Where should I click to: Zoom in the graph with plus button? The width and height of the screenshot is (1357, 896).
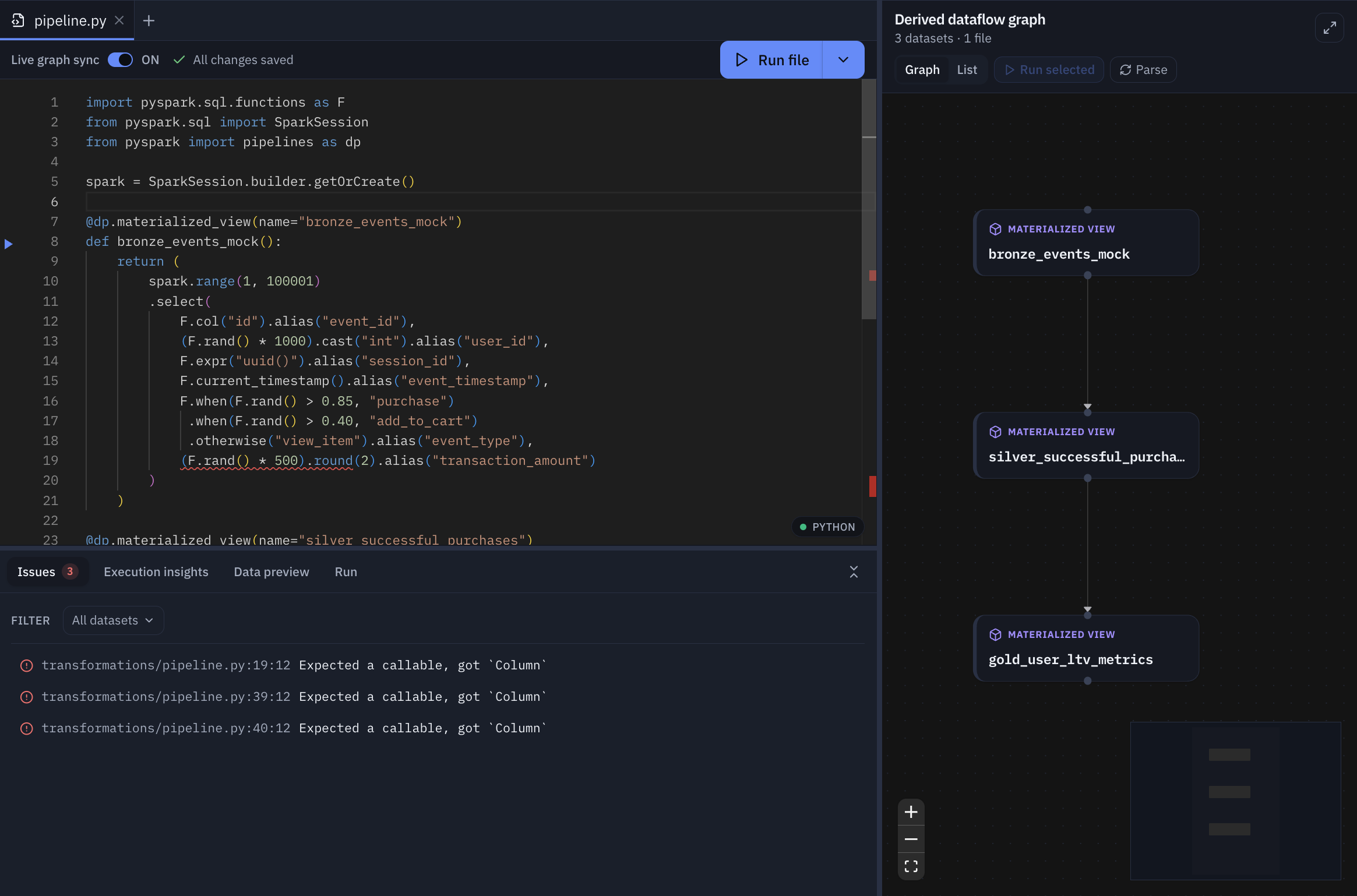(911, 812)
